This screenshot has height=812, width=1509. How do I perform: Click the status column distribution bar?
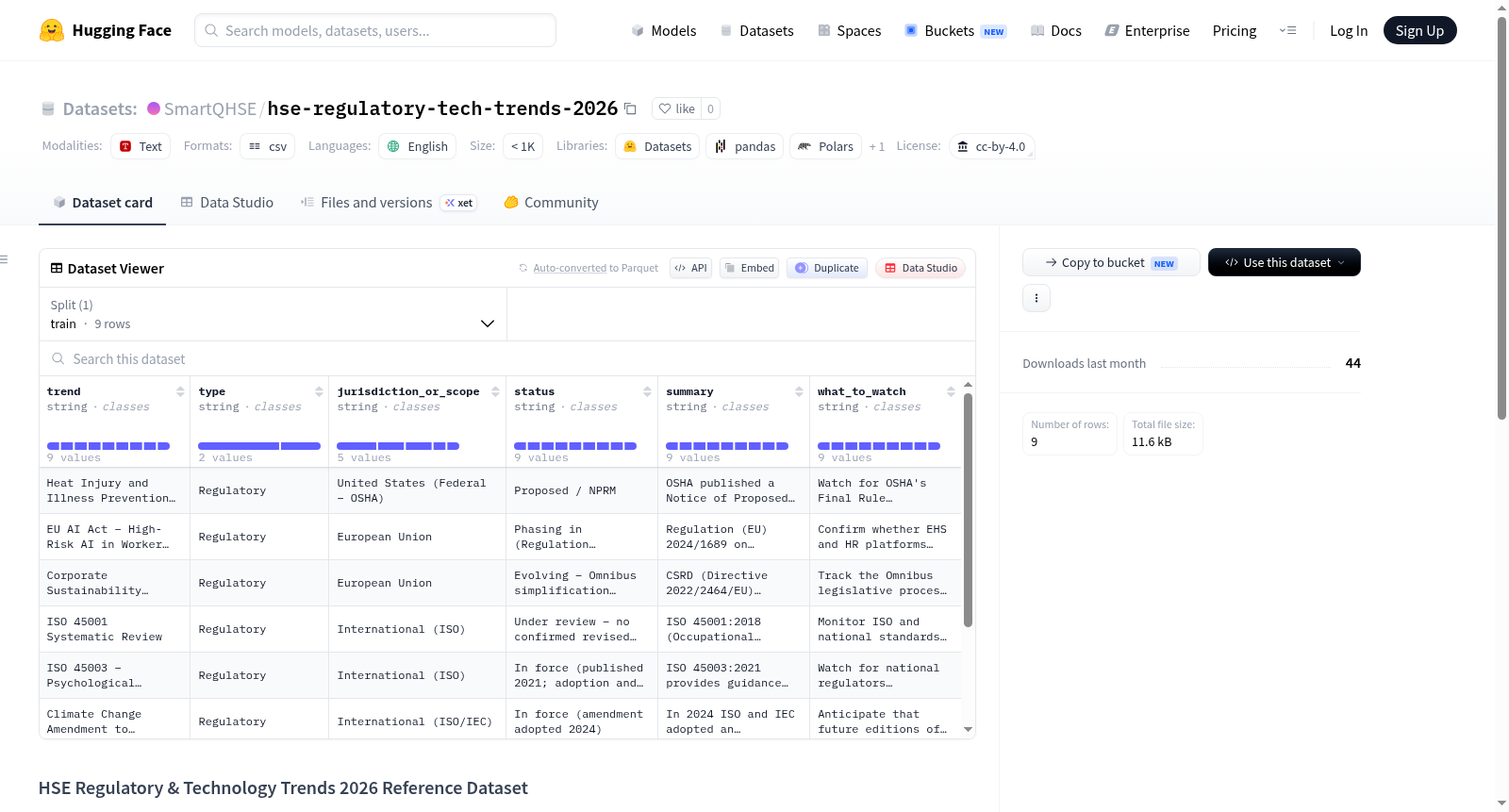575,445
